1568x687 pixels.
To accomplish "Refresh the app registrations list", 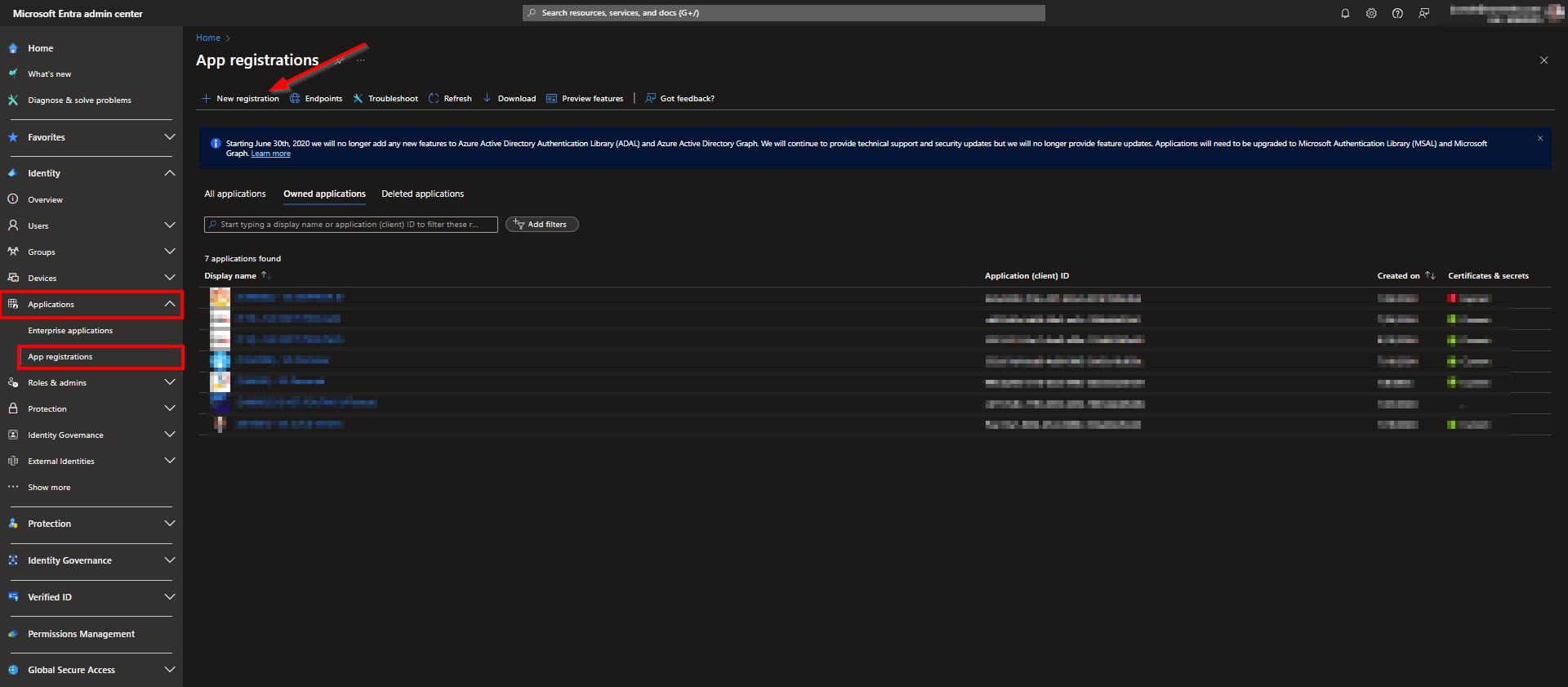I will coord(450,99).
